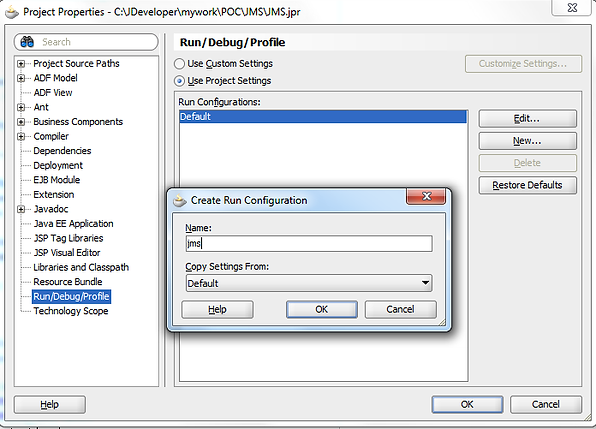Select JSP Tag Libraries in the tree
The image size is (596, 429).
[68, 238]
